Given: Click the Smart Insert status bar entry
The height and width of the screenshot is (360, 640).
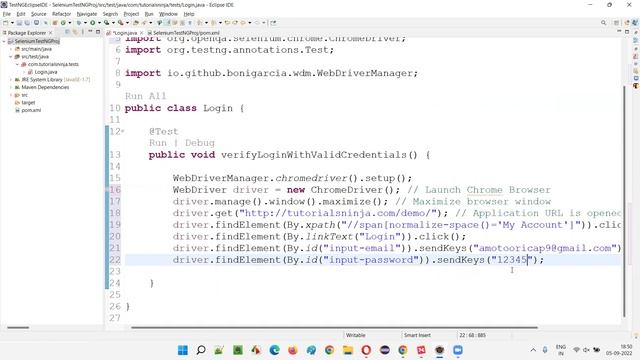Looking at the screenshot, I should 417,335.
